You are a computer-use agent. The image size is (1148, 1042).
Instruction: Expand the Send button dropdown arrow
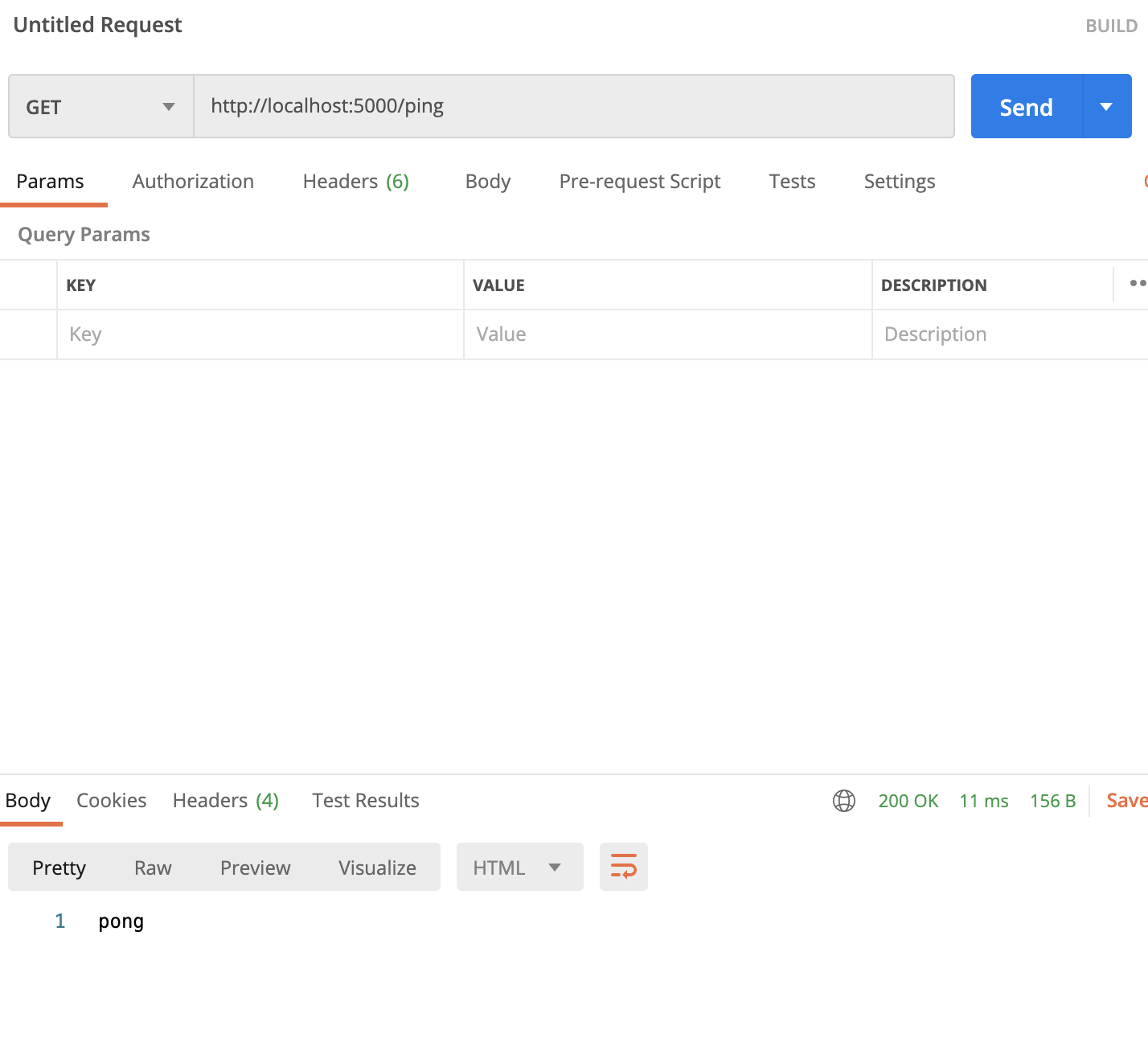point(1107,106)
